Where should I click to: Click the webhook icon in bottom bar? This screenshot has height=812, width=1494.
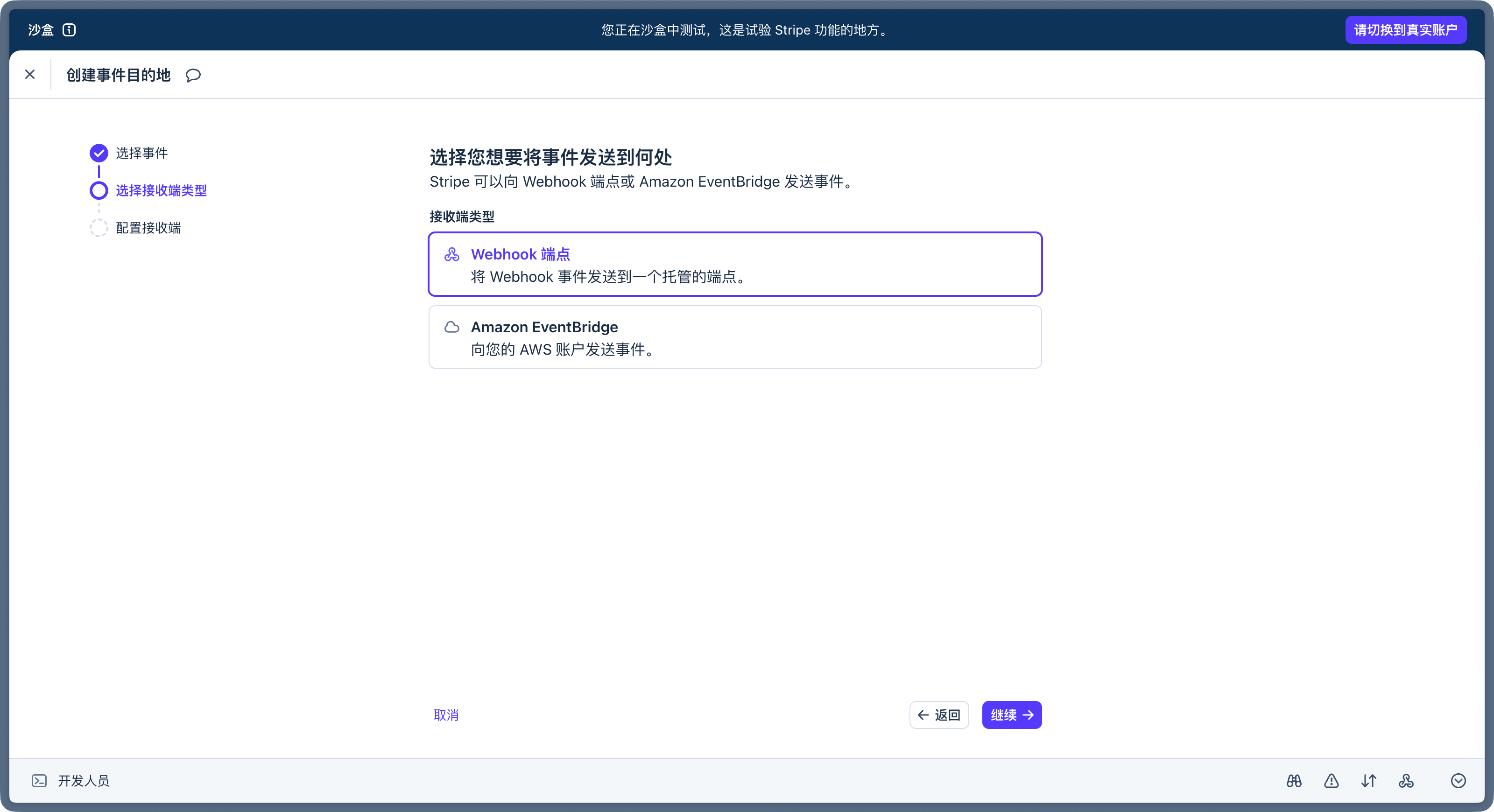pos(1406,781)
